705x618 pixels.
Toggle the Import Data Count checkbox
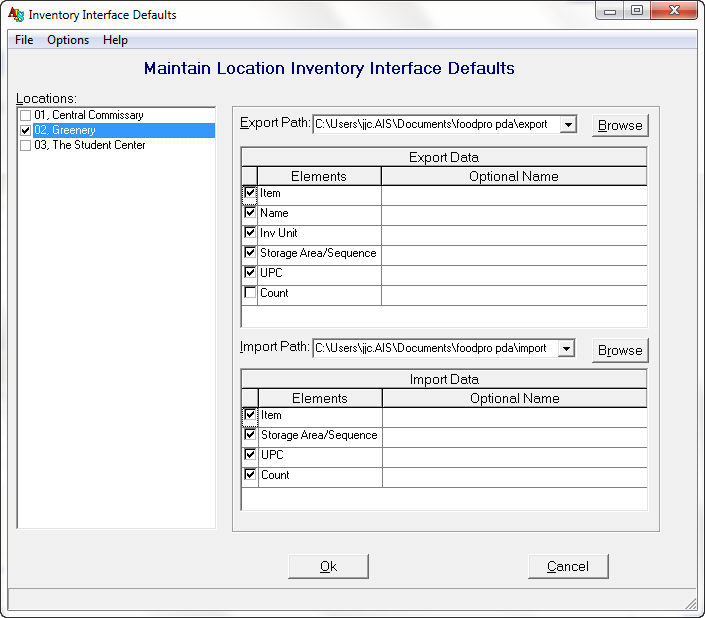pos(250,474)
